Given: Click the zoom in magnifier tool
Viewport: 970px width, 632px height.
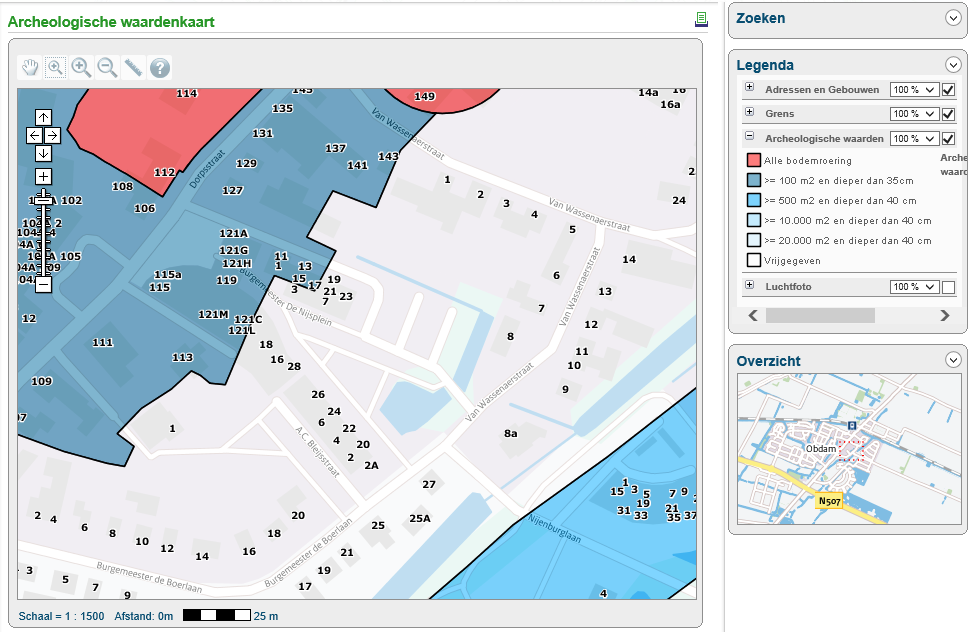Looking at the screenshot, I should (x=81, y=67).
